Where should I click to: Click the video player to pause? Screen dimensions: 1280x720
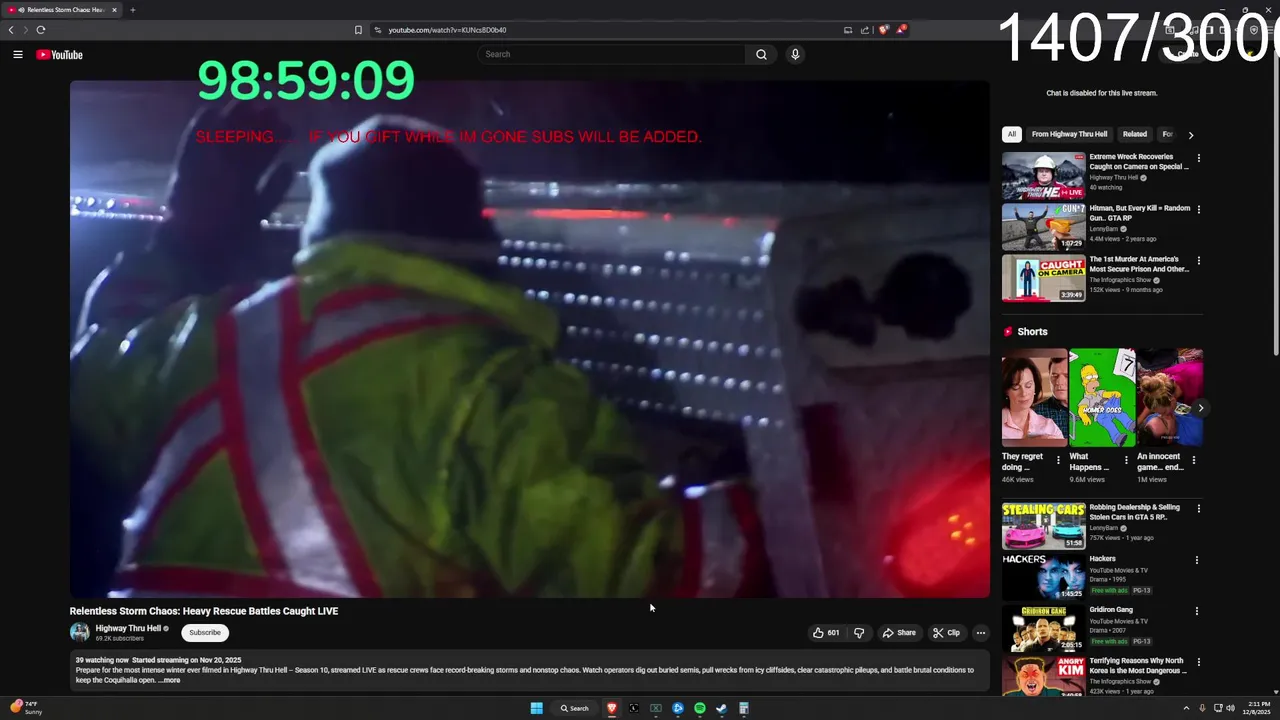530,339
